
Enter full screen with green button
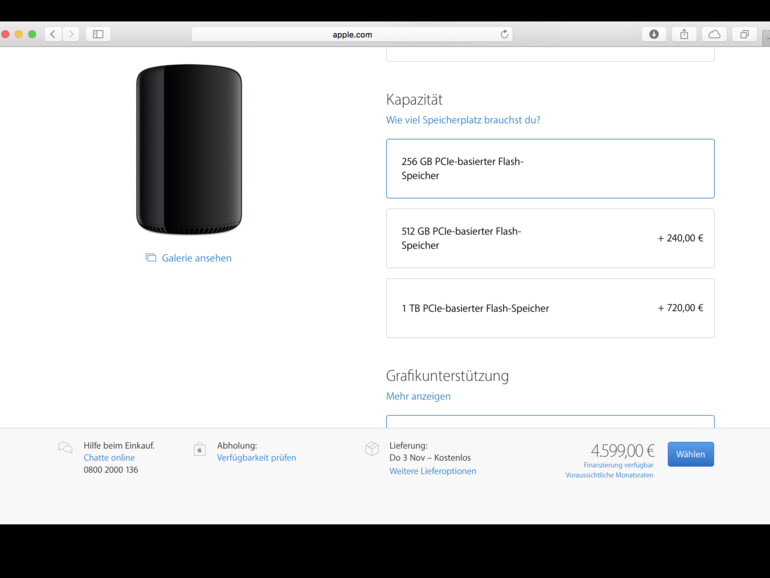[32, 34]
